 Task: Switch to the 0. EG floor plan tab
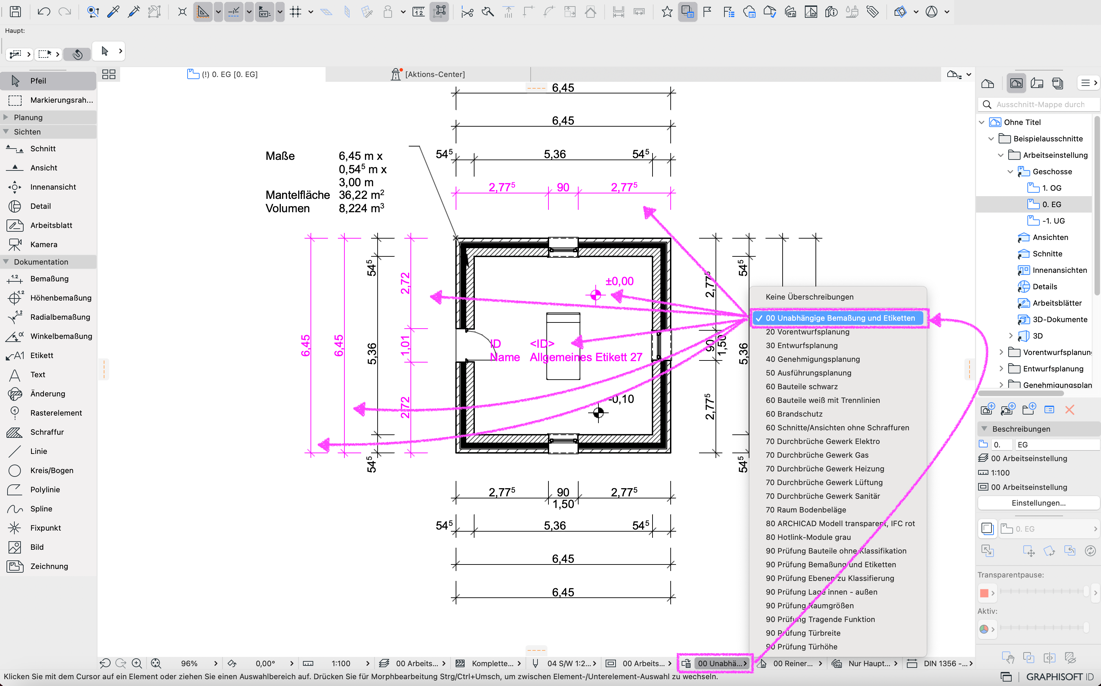223,74
